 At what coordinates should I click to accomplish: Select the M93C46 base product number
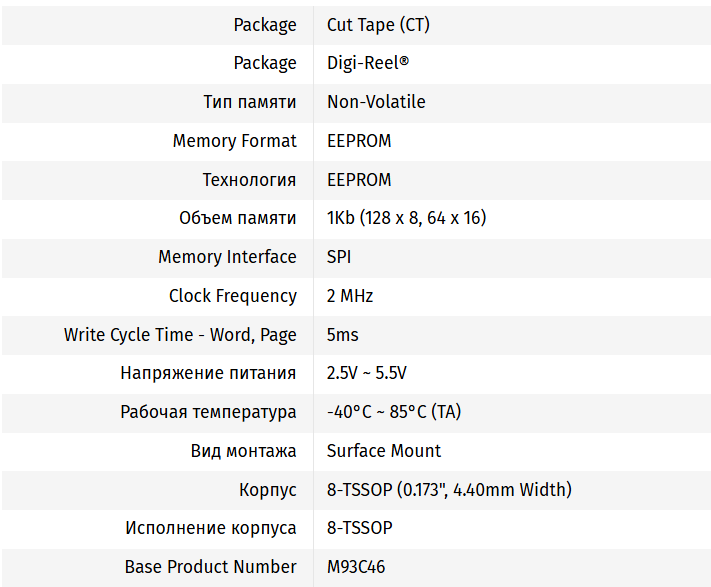tap(356, 567)
